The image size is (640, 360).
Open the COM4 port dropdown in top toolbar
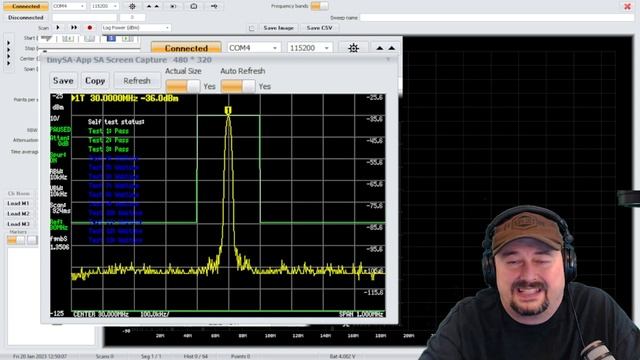(x=68, y=7)
